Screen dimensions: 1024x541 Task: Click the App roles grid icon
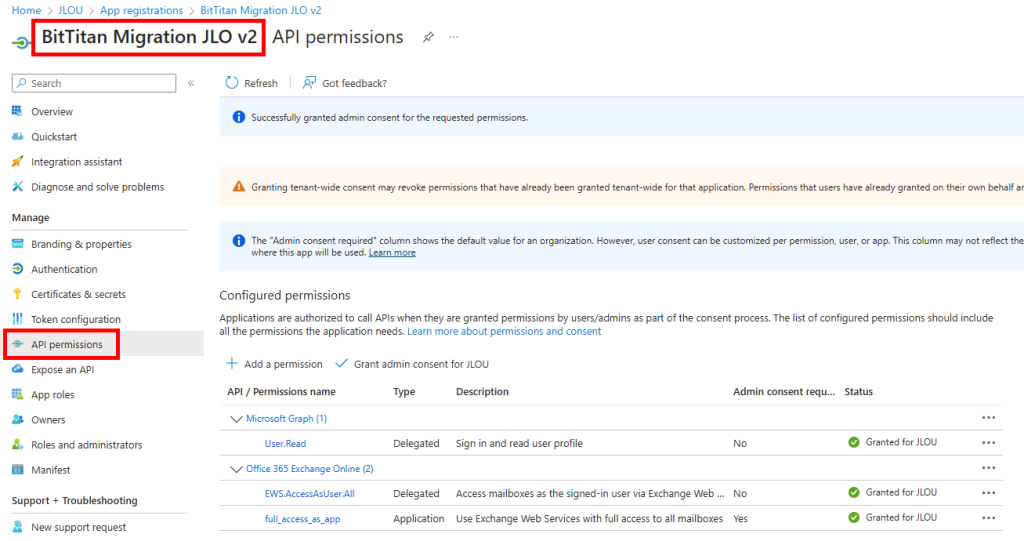coord(18,394)
